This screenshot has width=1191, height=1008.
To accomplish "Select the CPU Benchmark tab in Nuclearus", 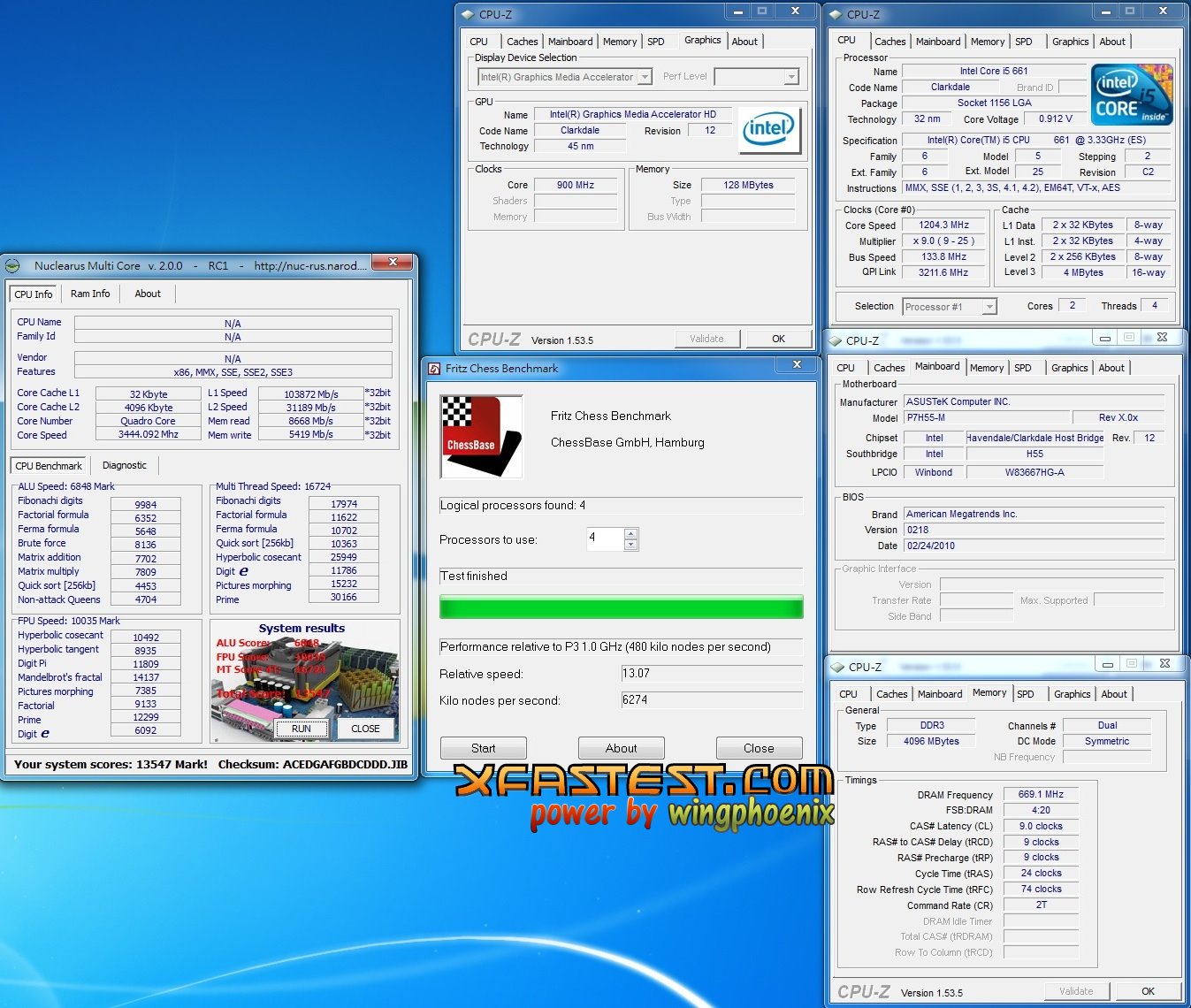I will (x=49, y=466).
